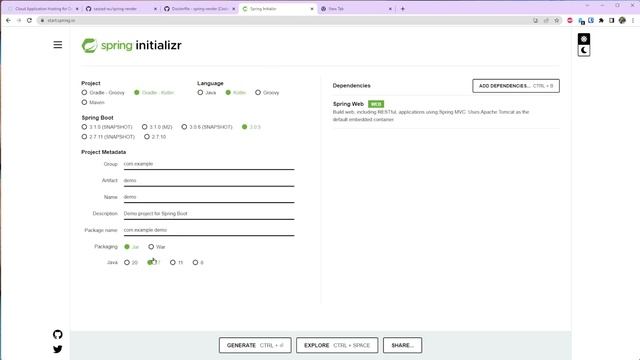Close the Spring Initializr tab
640x360 pixels.
click(312, 9)
